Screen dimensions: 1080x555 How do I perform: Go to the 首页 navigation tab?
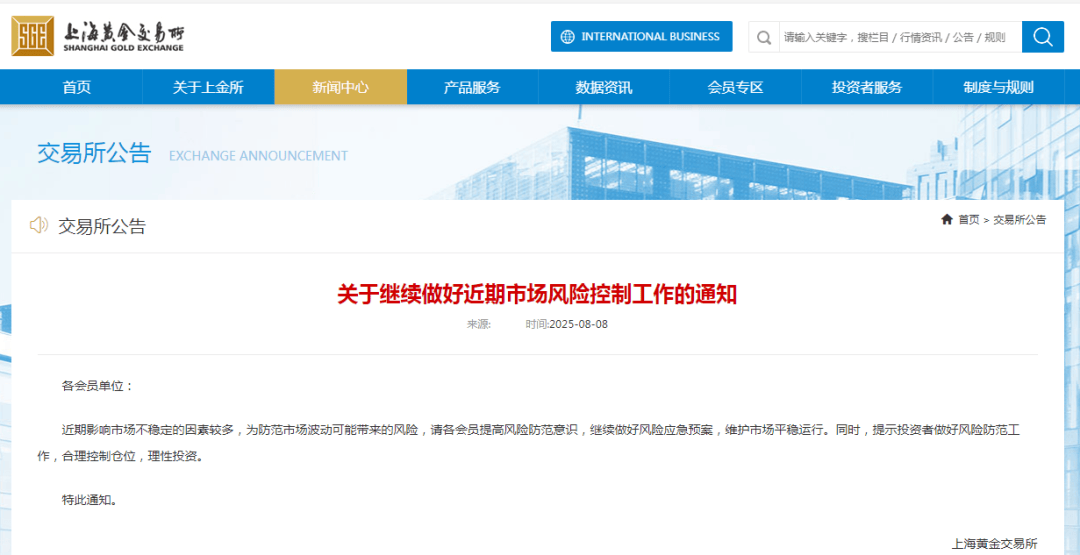[76, 87]
